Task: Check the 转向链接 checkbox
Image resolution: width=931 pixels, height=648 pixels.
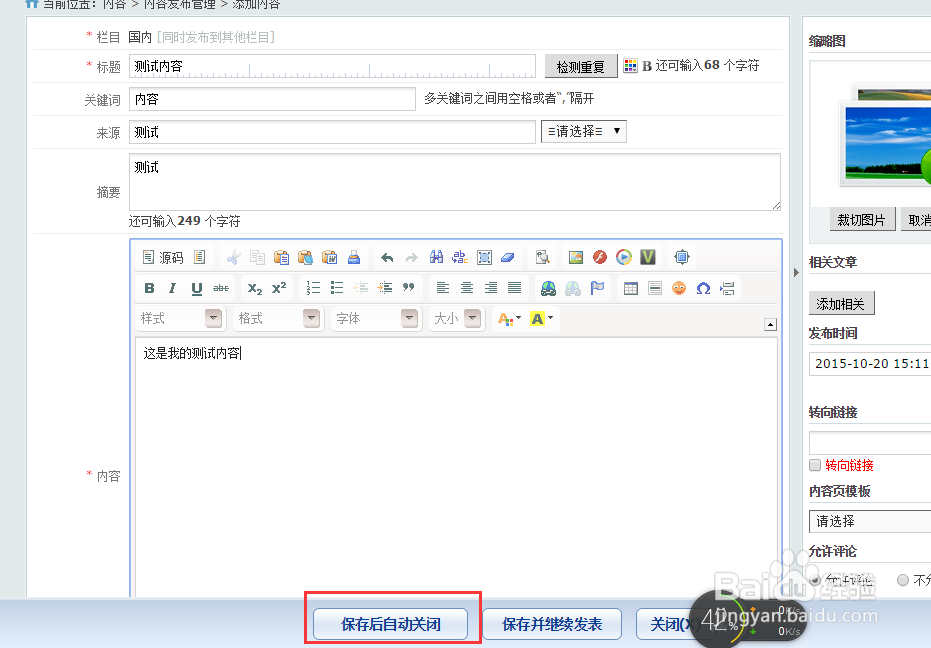Action: (816, 465)
